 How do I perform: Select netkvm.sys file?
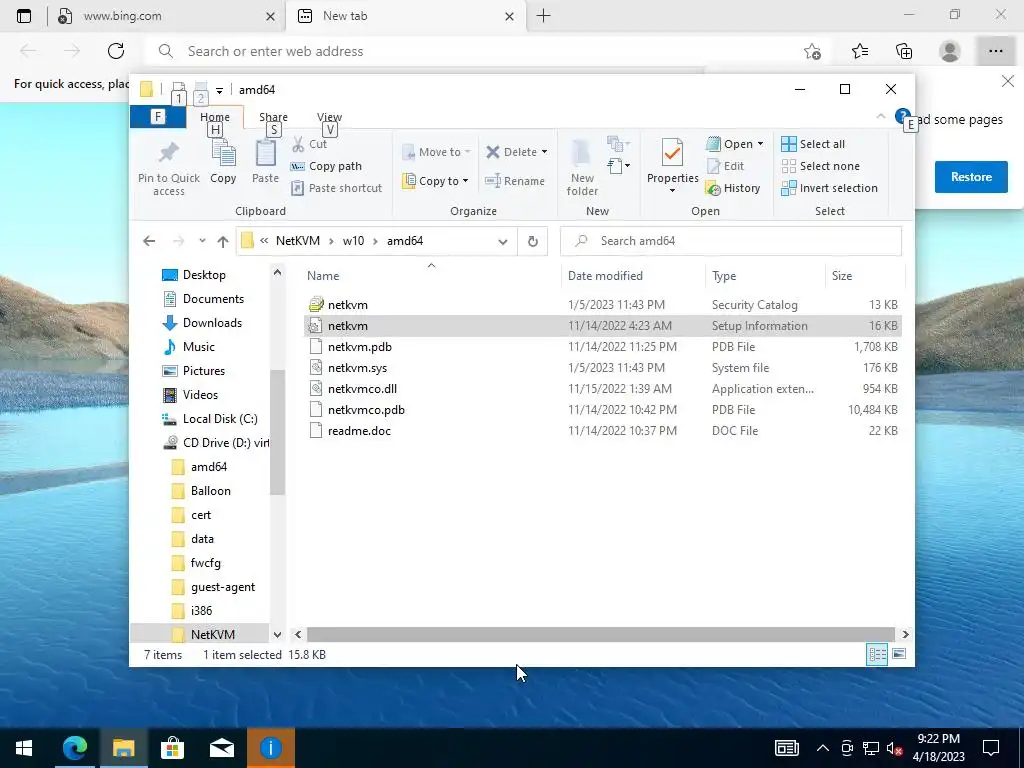(602, 368)
